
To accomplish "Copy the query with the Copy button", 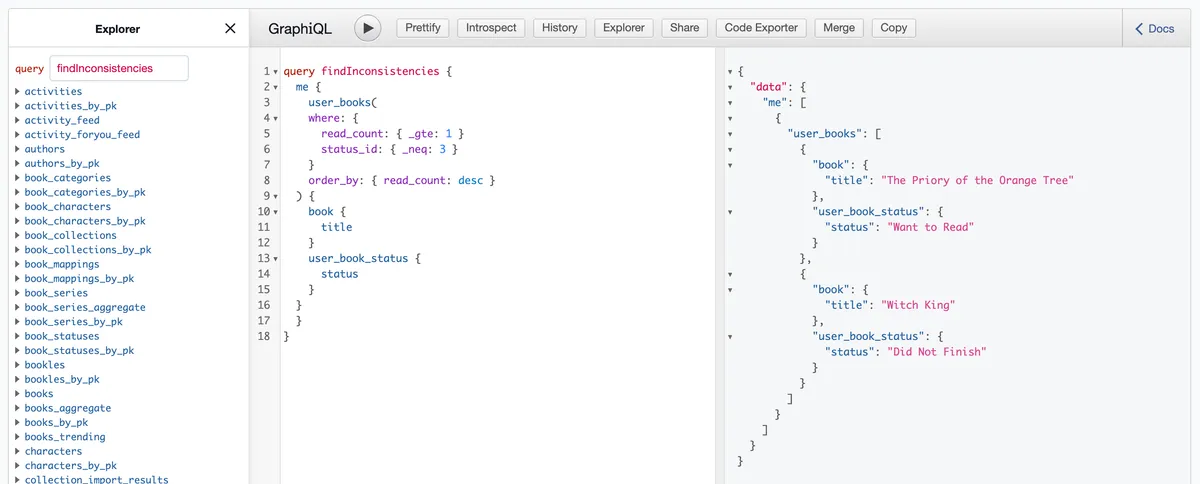I will pos(893,28).
